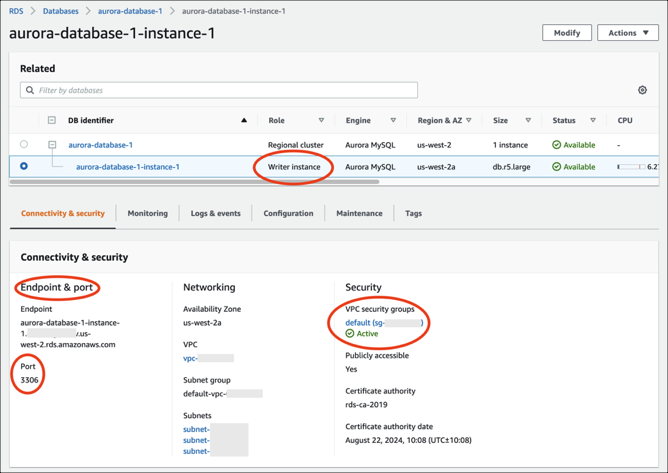The height and width of the screenshot is (473, 668).
Task: Open the Logs & events tab
Action: coord(215,213)
